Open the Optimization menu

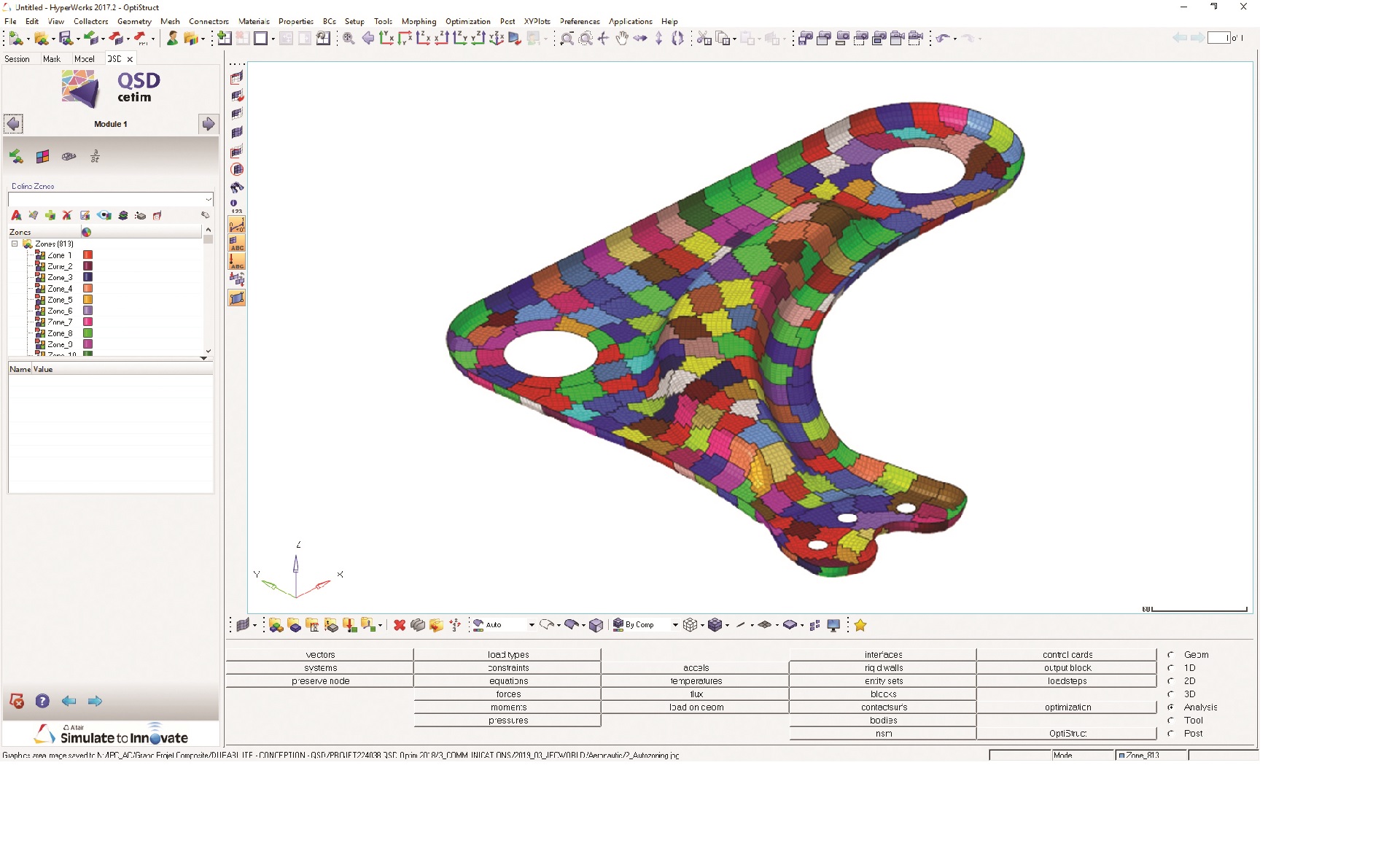coord(468,21)
